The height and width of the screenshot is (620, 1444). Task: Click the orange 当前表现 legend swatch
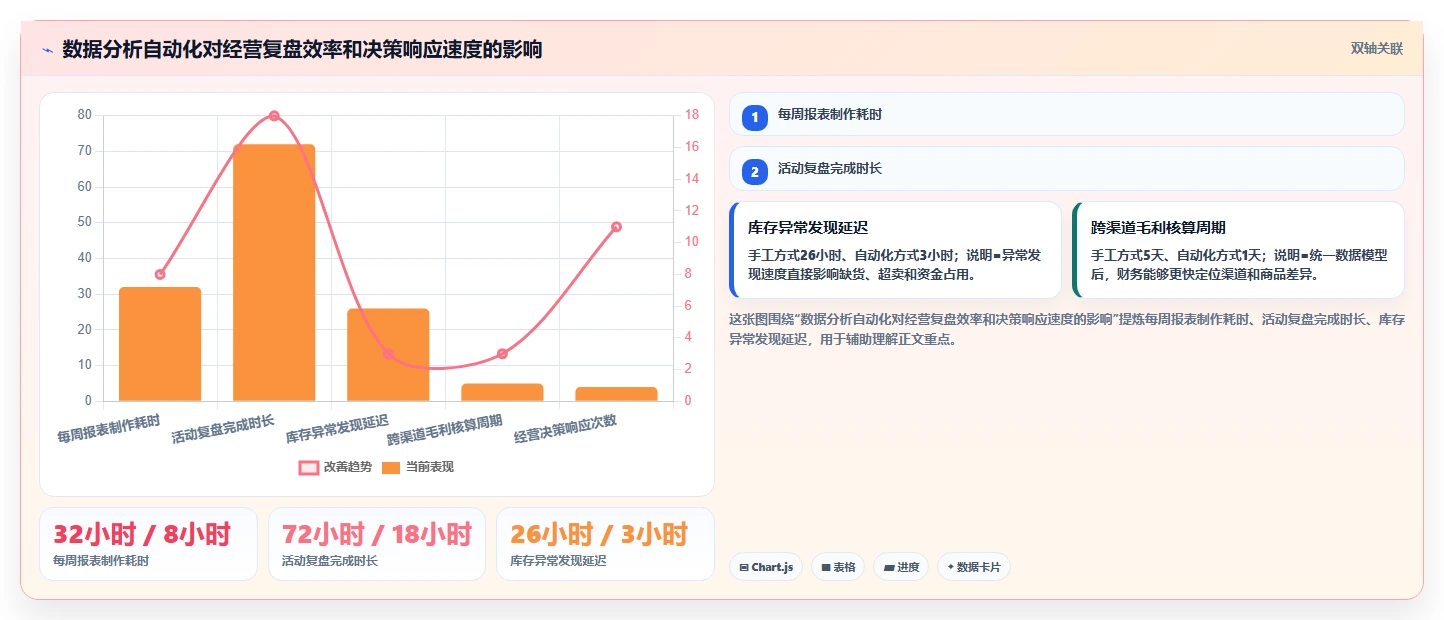click(x=391, y=467)
